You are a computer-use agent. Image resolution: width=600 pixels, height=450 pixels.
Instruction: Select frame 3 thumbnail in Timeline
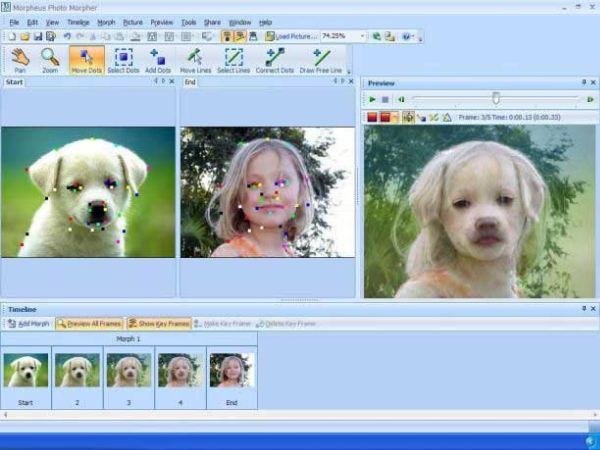129,370
